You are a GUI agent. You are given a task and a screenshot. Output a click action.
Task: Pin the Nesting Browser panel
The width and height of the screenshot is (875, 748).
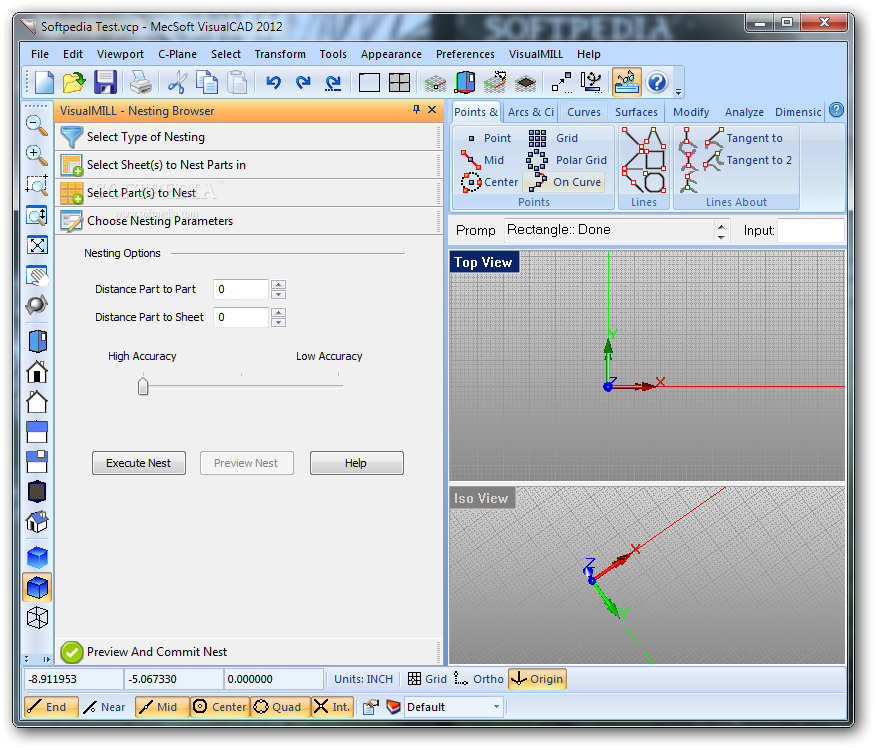[x=416, y=109]
